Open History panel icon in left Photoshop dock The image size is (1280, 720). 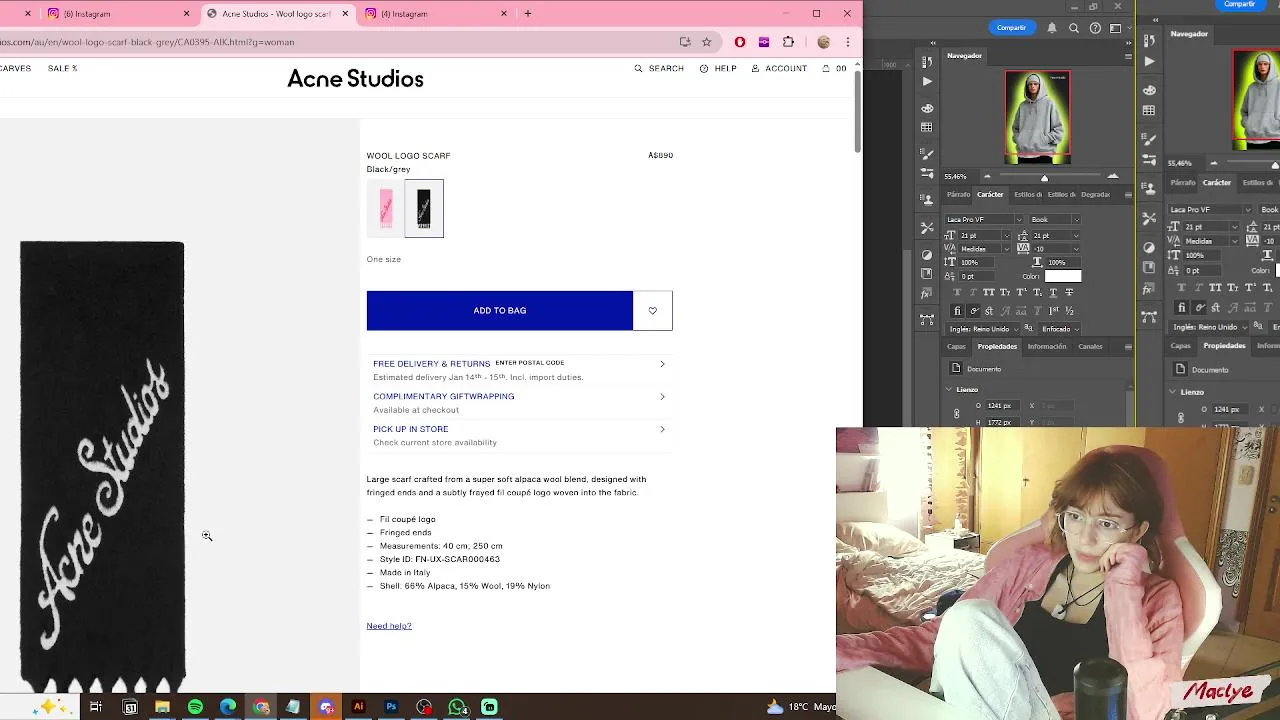(927, 62)
